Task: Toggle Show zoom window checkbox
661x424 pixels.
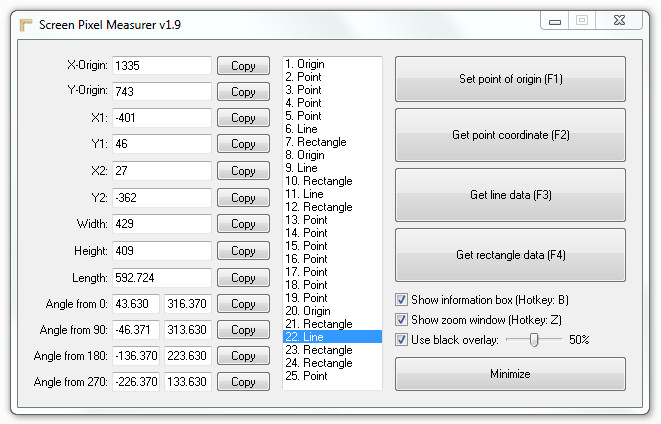Action: tap(401, 319)
